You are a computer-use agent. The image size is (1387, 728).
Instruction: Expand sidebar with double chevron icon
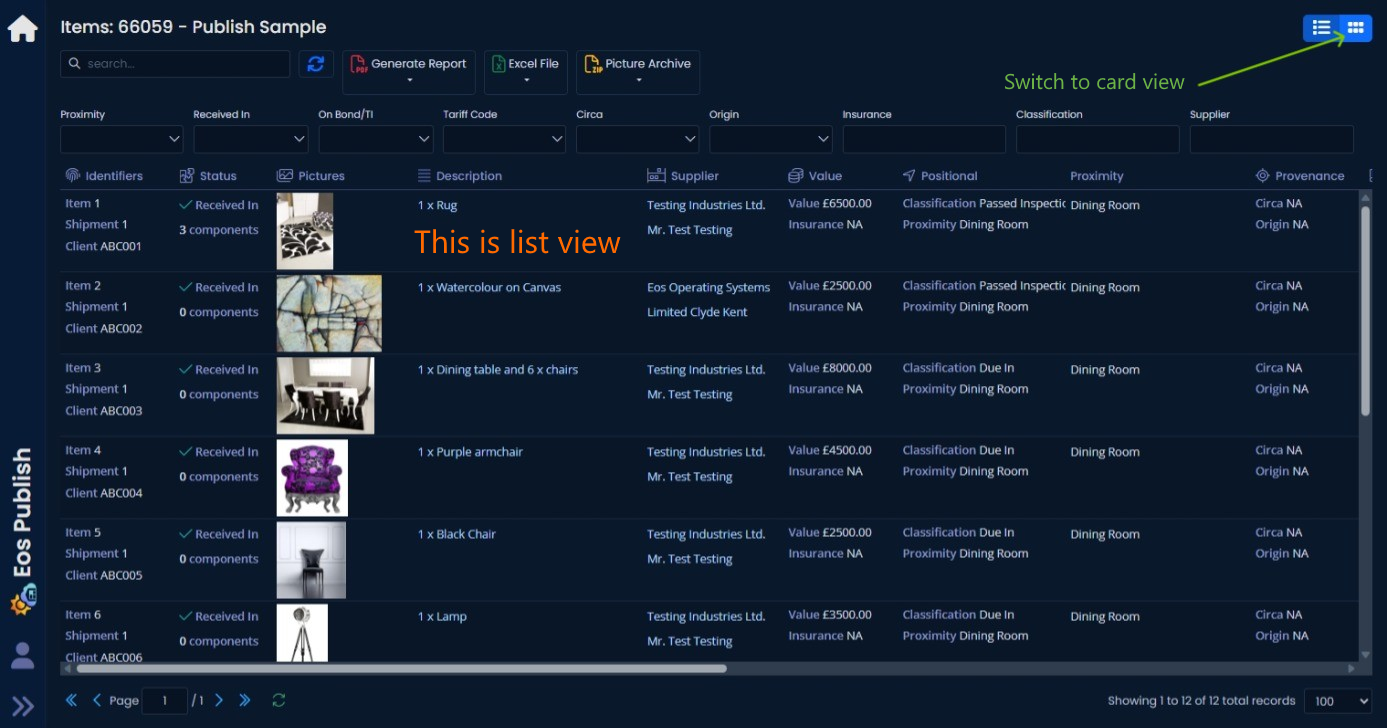pos(22,707)
